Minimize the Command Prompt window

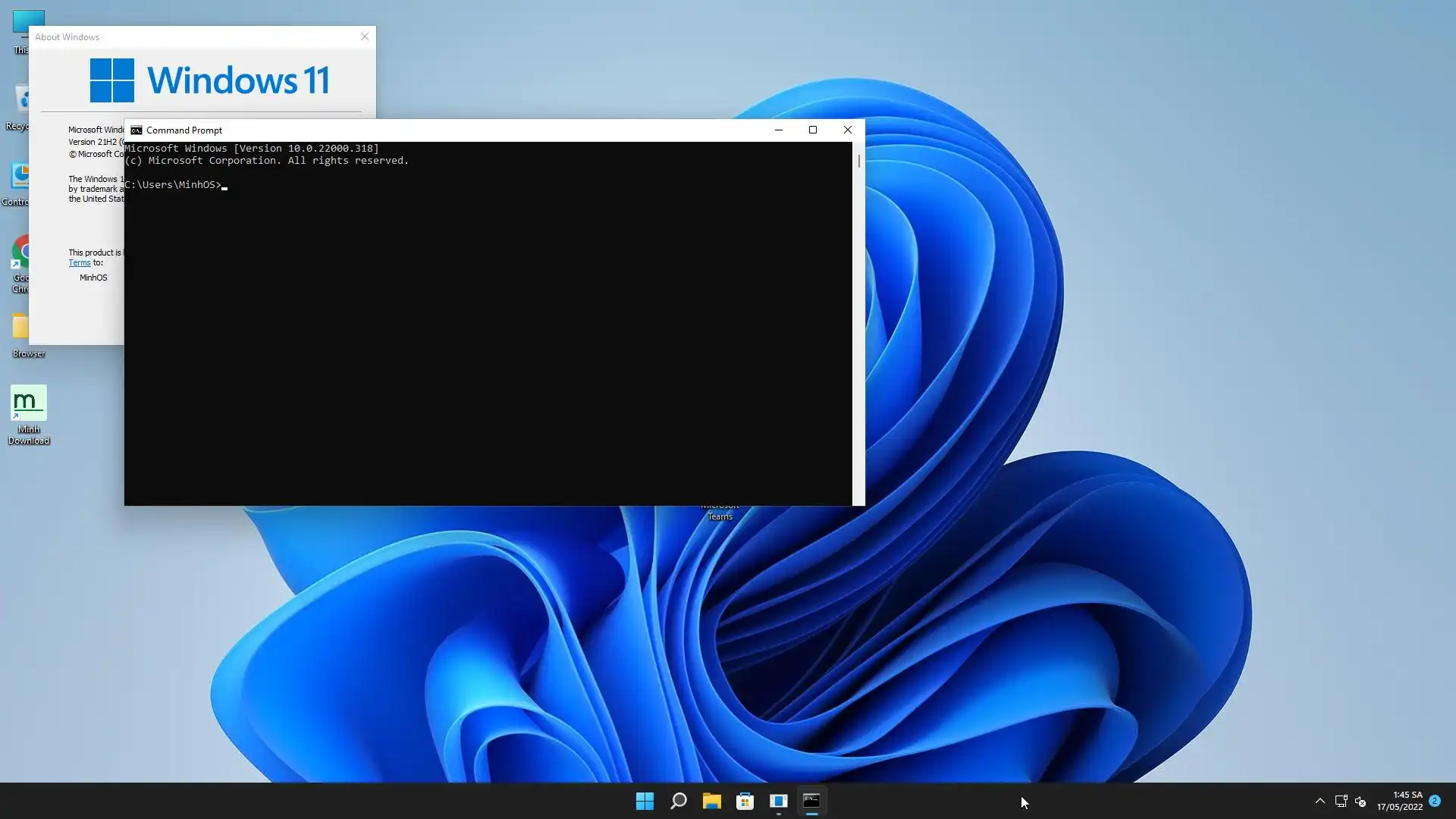point(778,130)
